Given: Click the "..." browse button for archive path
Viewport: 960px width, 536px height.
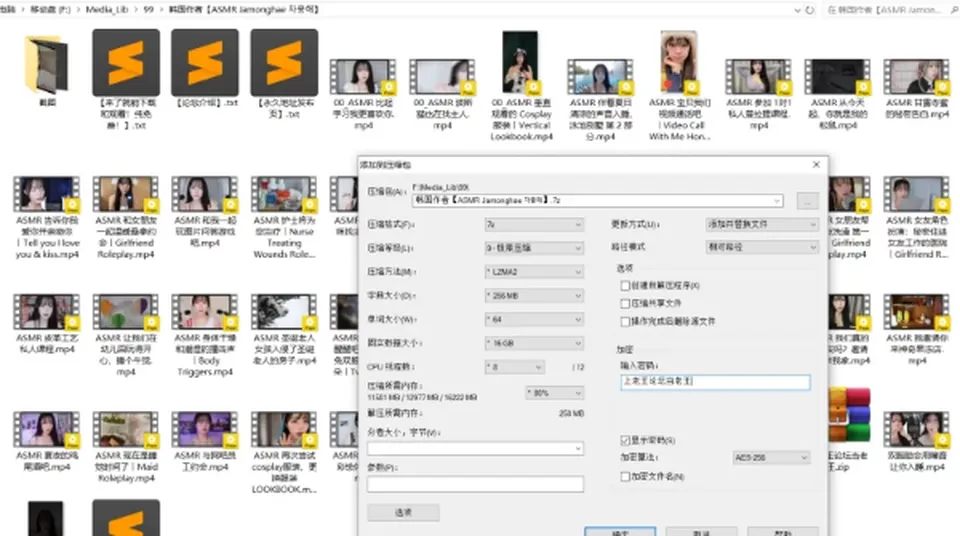Looking at the screenshot, I should tap(808, 201).
